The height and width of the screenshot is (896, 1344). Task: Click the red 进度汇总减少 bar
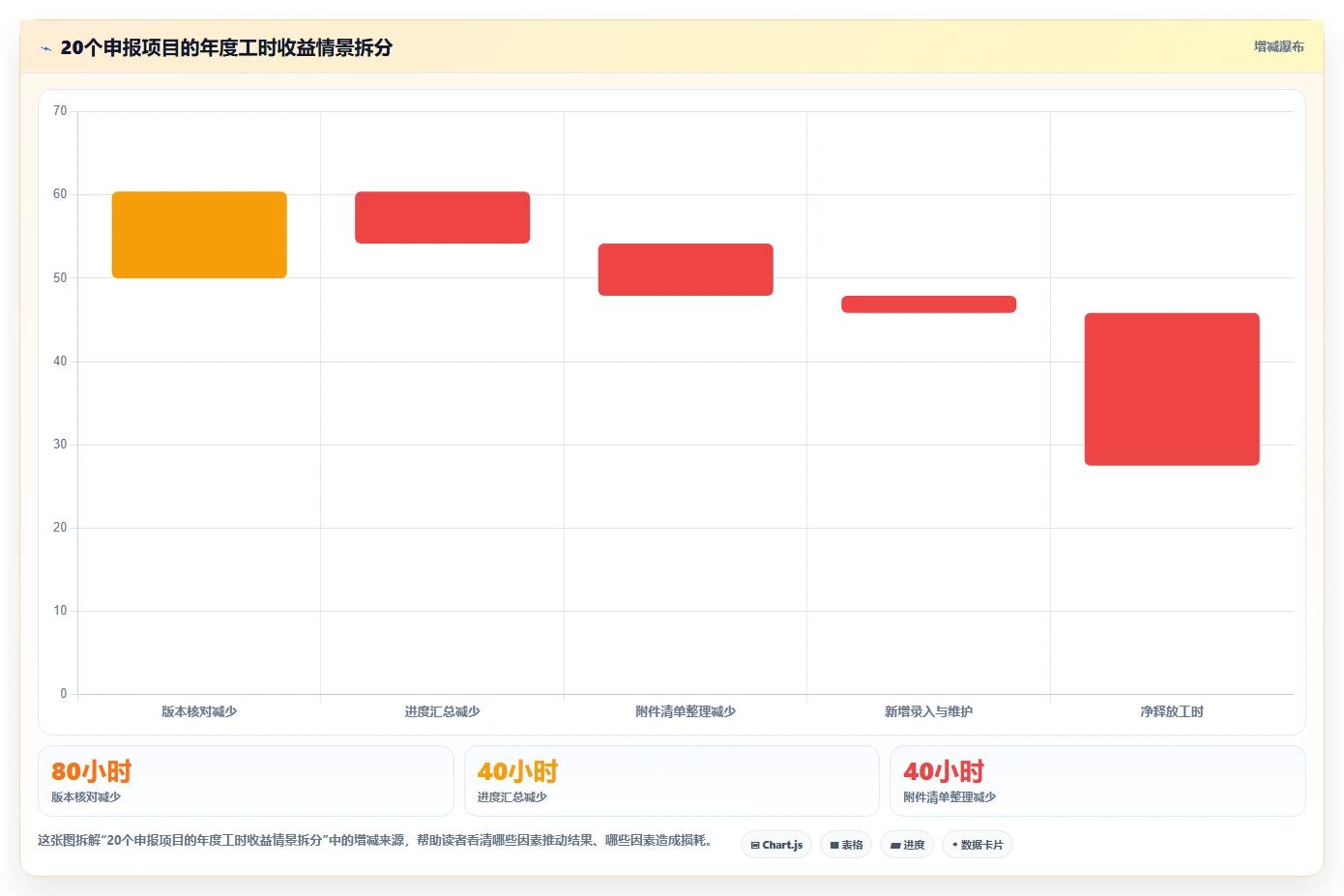442,217
